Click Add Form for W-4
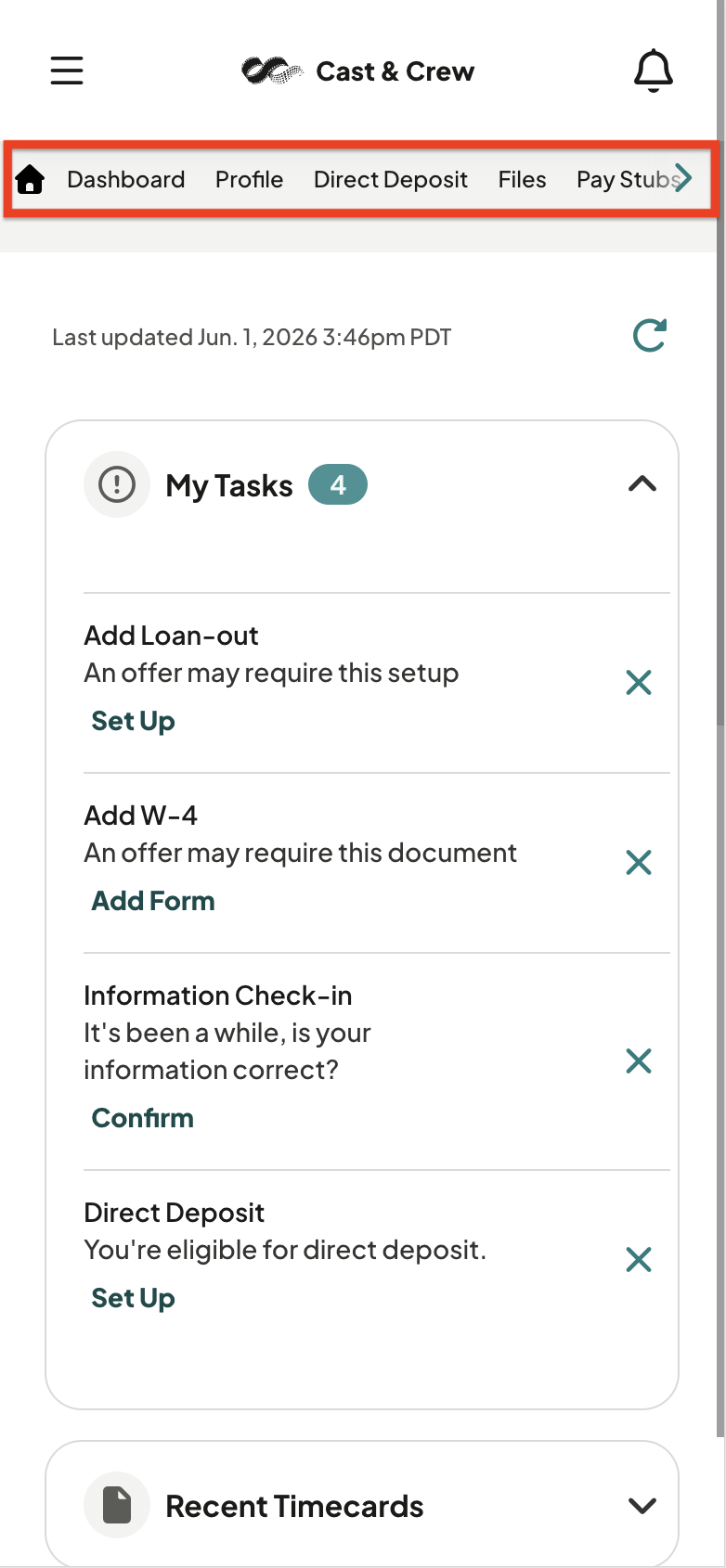The height and width of the screenshot is (1568, 726). [x=153, y=901]
